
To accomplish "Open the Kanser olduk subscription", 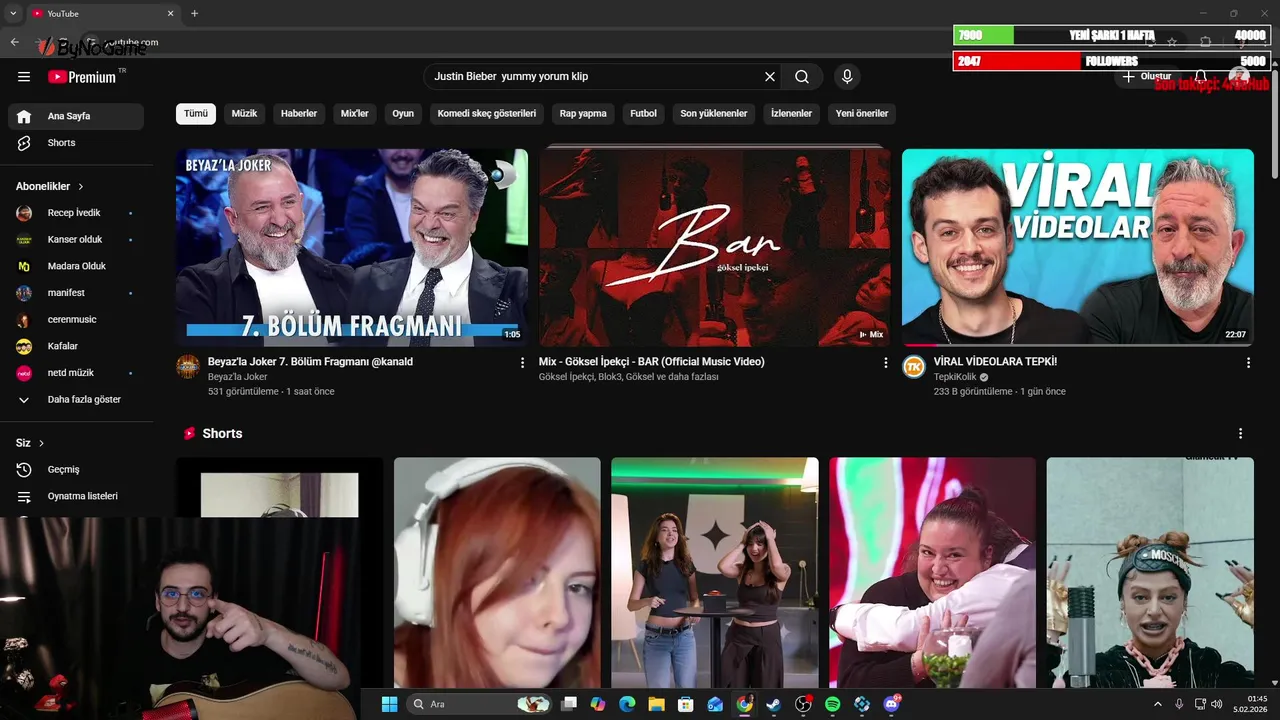I will [76, 240].
